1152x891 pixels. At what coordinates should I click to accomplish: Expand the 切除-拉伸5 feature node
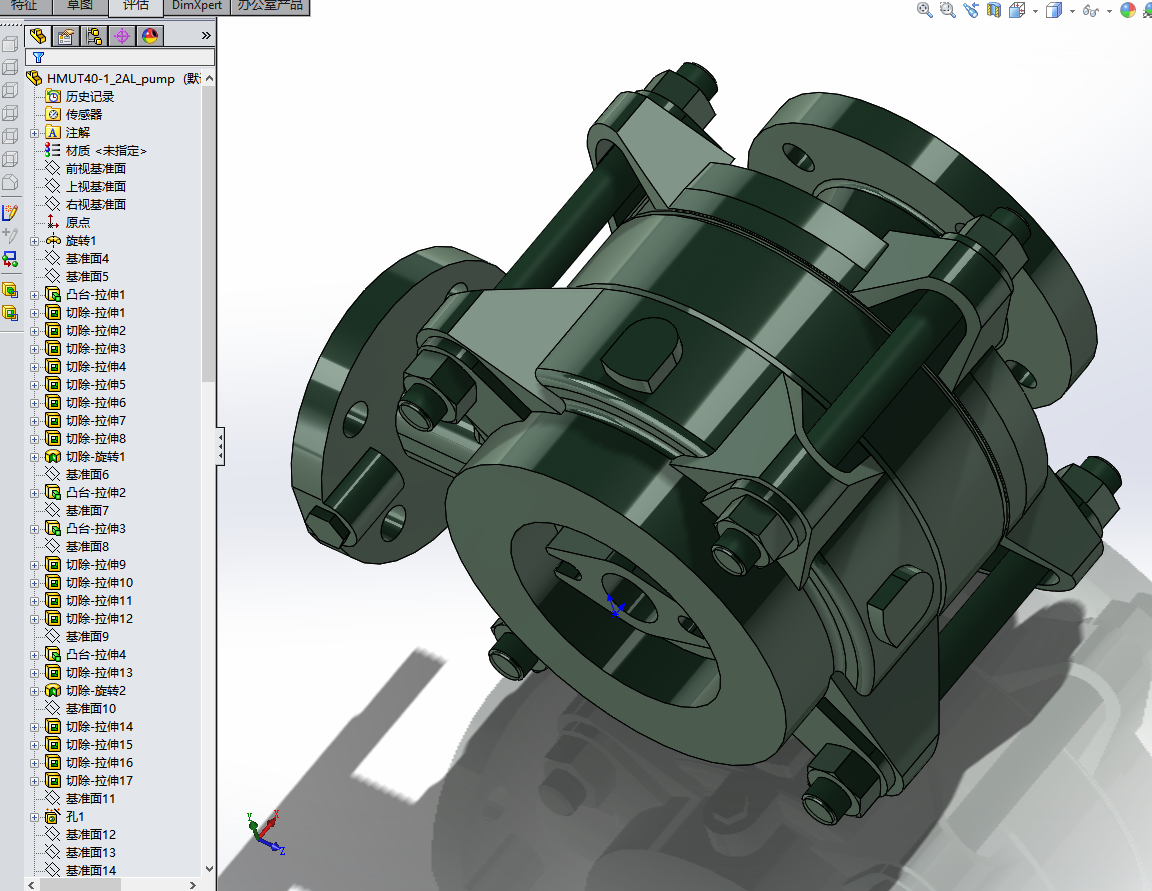tap(35, 385)
